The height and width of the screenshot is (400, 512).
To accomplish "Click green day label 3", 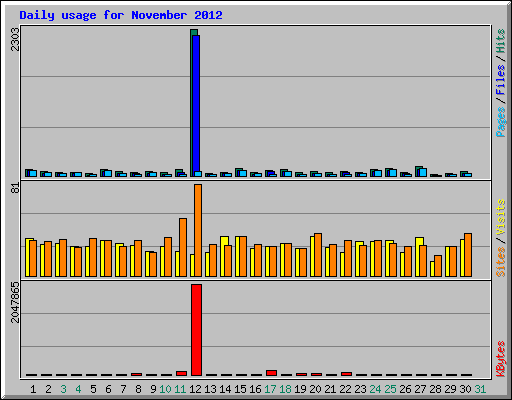I will [63, 389].
